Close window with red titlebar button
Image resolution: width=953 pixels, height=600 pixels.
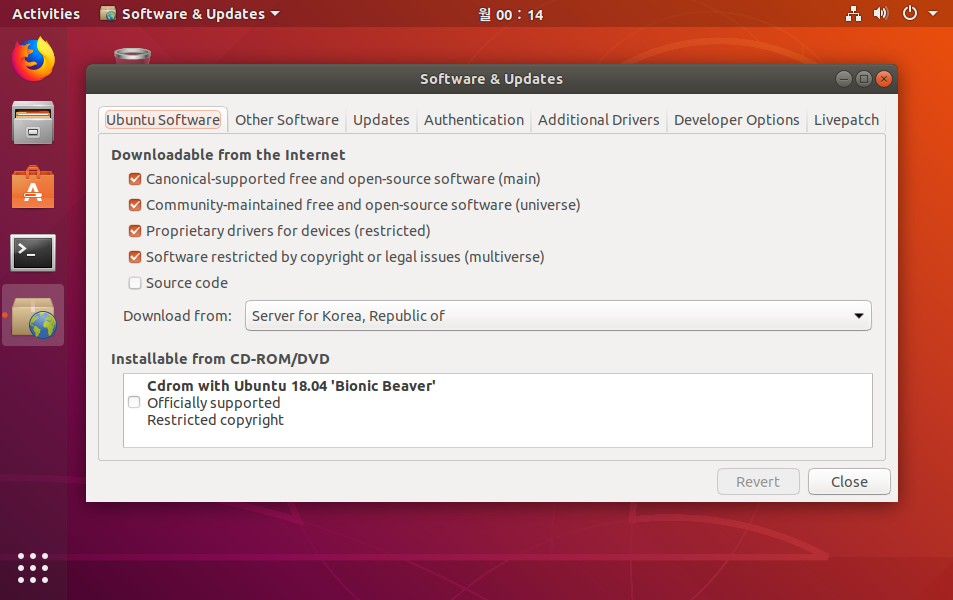884,79
